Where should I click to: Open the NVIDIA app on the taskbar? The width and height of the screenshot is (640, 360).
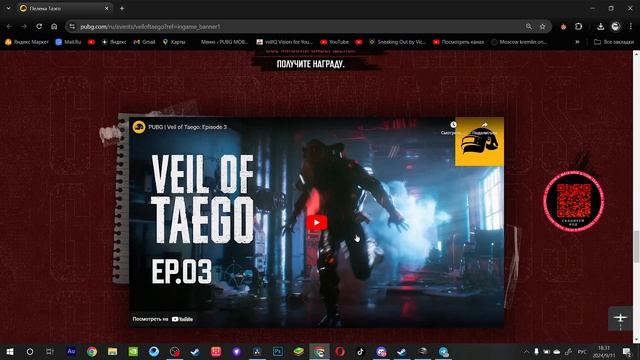(x=133, y=351)
